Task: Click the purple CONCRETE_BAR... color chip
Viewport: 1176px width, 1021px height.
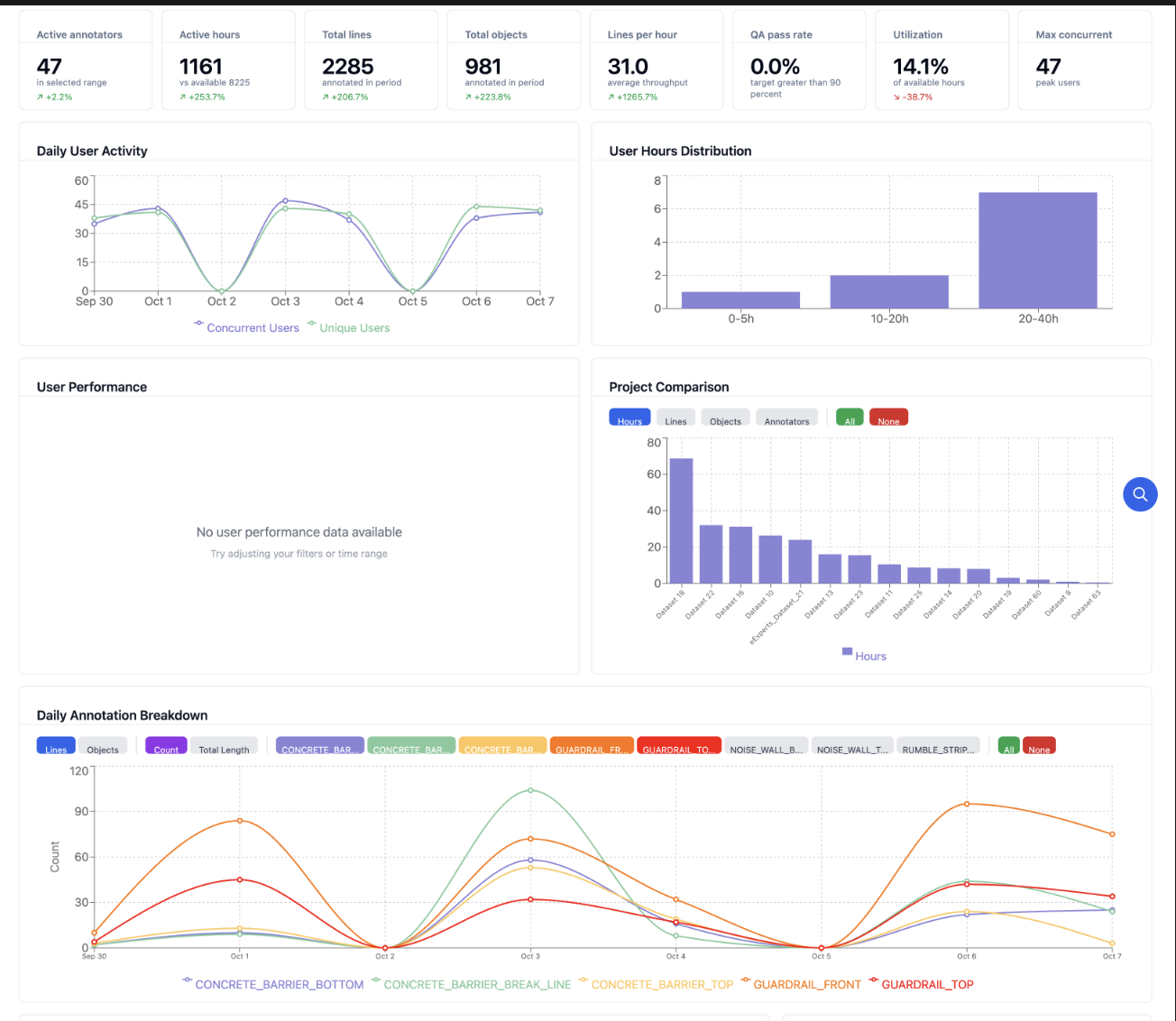Action: (x=319, y=747)
